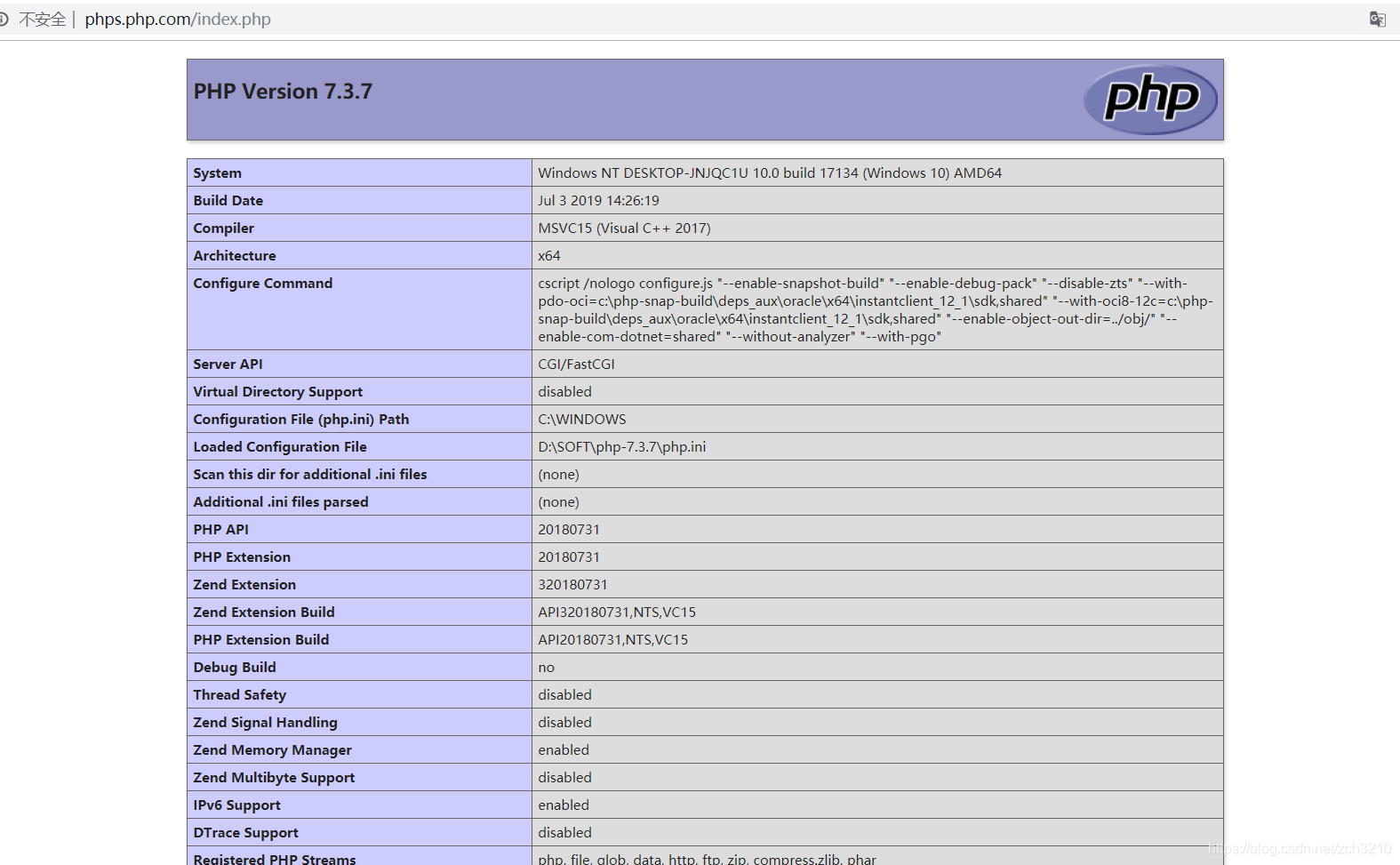This screenshot has width=1400, height=865.
Task: Click the 'CGI/FastCGI' value
Action: pyautogui.click(x=576, y=364)
